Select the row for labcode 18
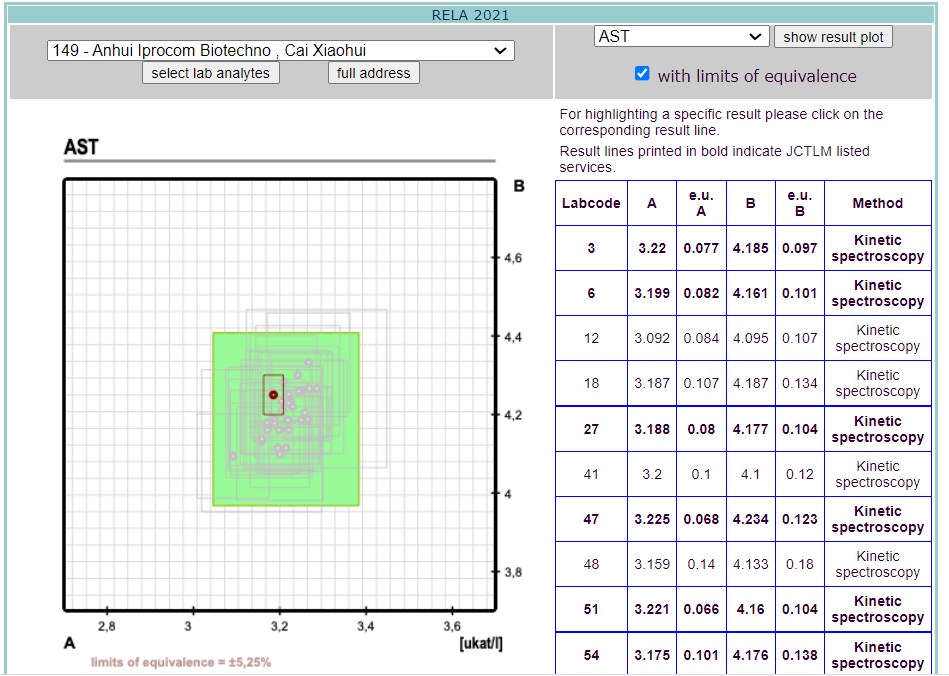Screen dimensions: 949x676 coord(591,383)
